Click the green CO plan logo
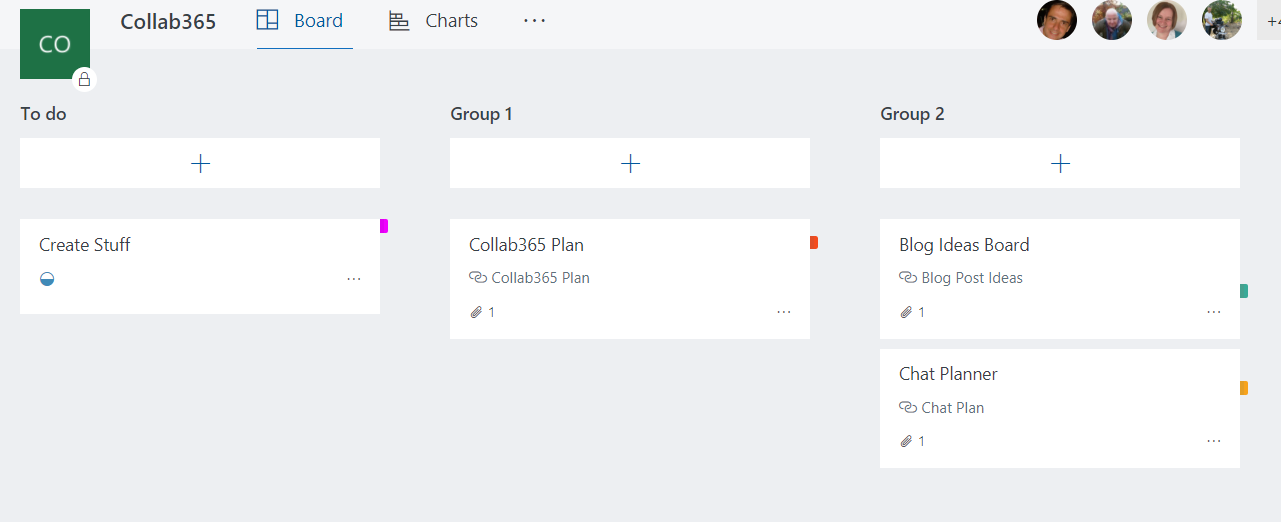 55,44
